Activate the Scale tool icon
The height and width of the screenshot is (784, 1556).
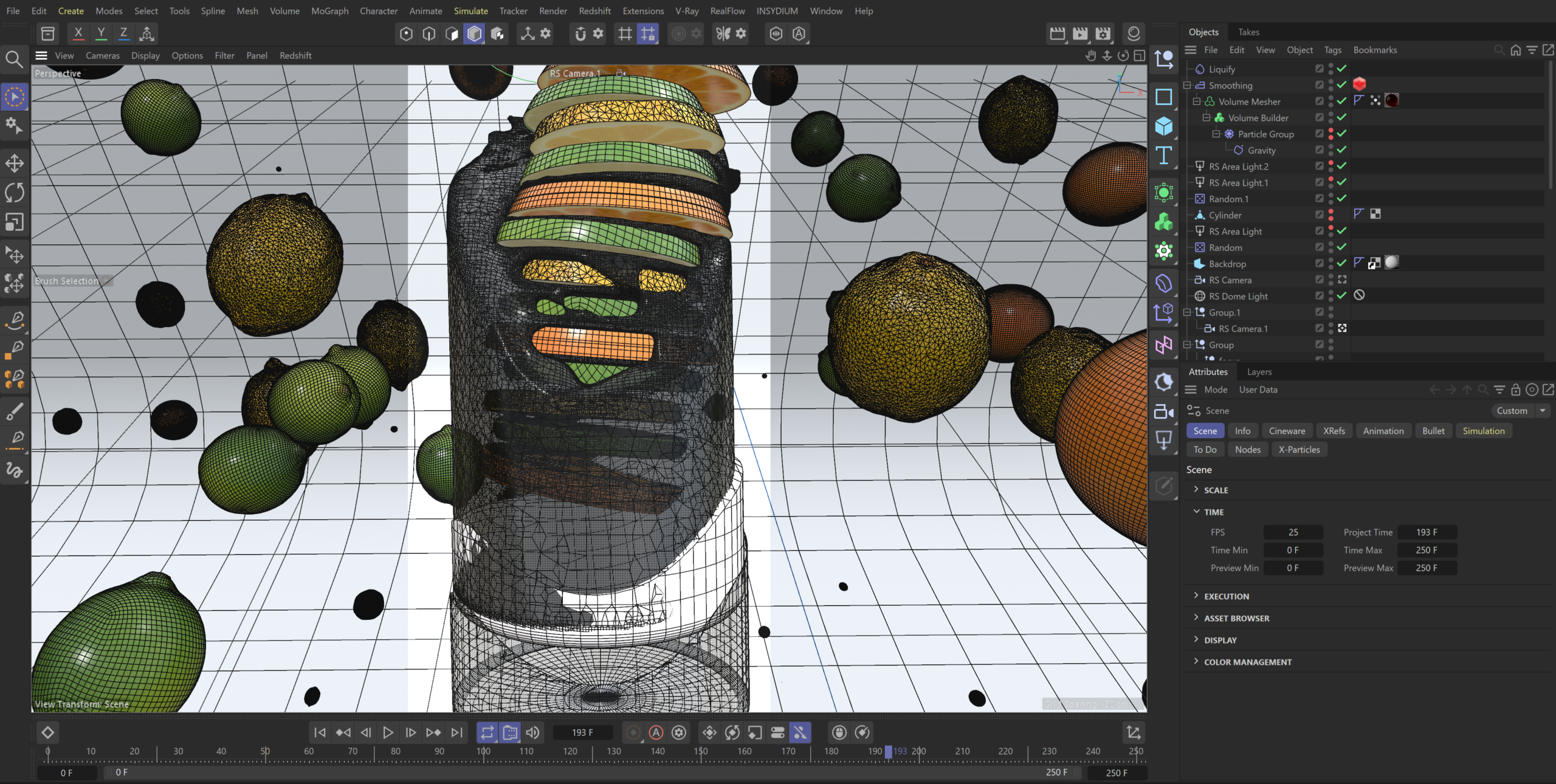tap(15, 222)
